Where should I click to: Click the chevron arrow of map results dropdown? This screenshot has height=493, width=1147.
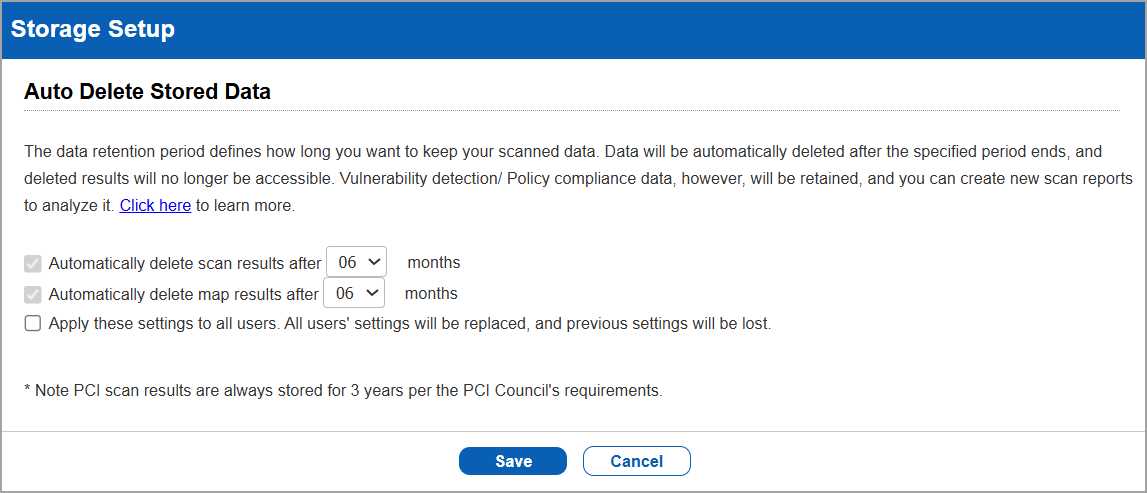point(372,292)
